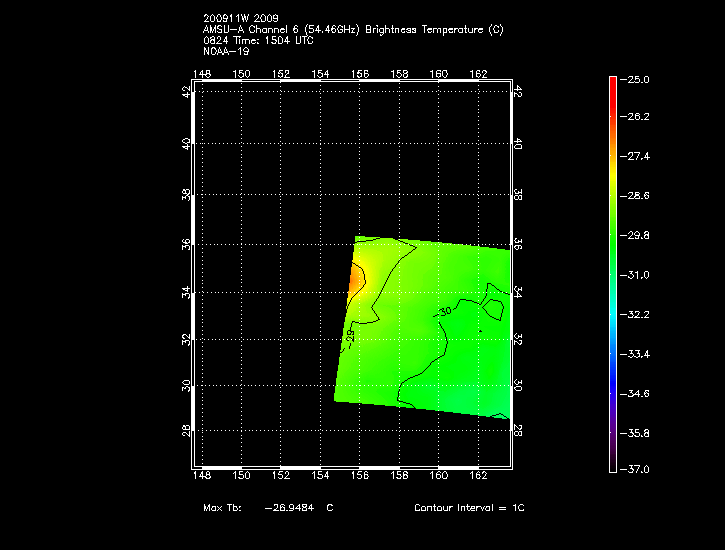725x550 pixels.
Task: Click the Contour Interval = 1C text
Action: (x=469, y=508)
